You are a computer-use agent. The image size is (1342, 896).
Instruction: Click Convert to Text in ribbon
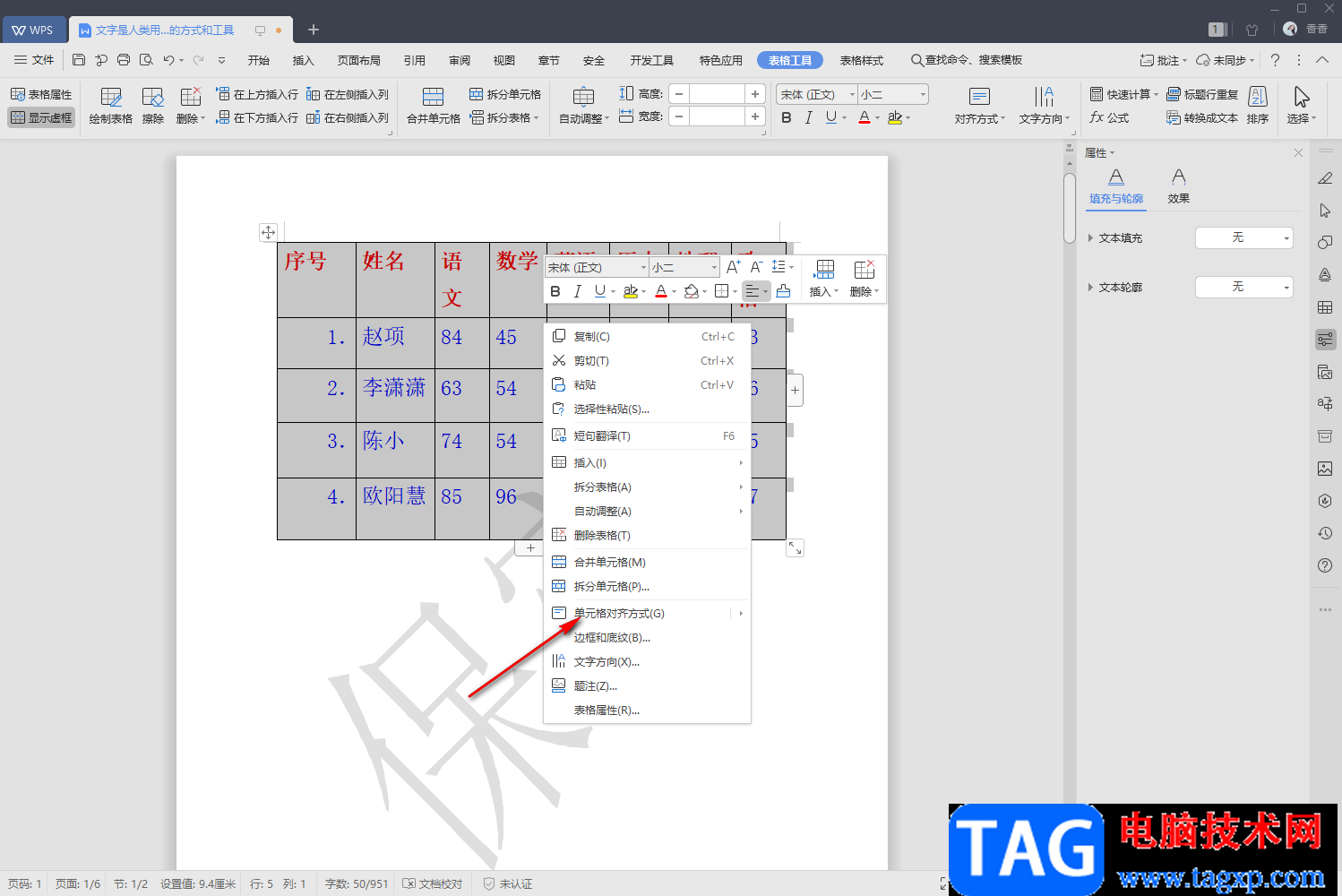1202,117
